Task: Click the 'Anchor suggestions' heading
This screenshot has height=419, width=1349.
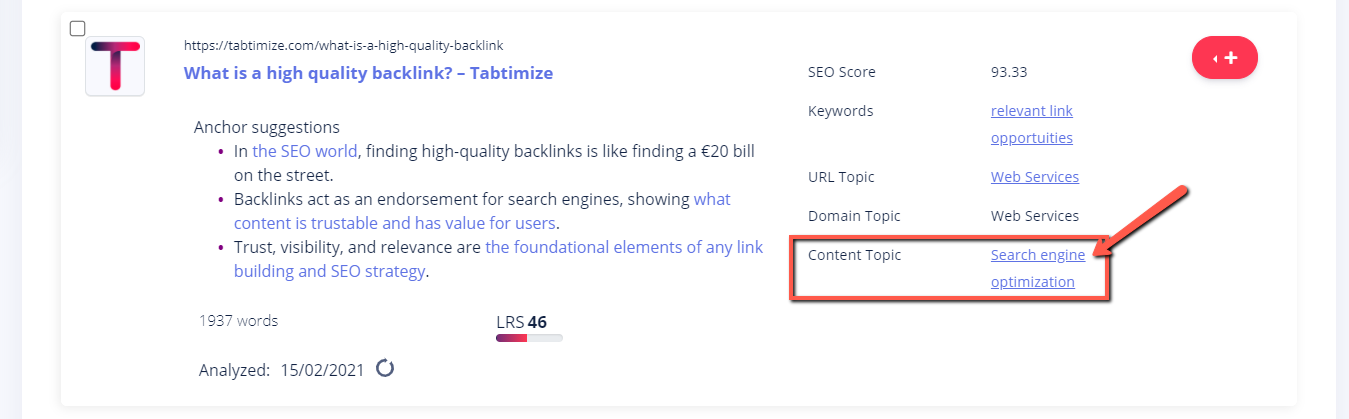Action: (267, 127)
